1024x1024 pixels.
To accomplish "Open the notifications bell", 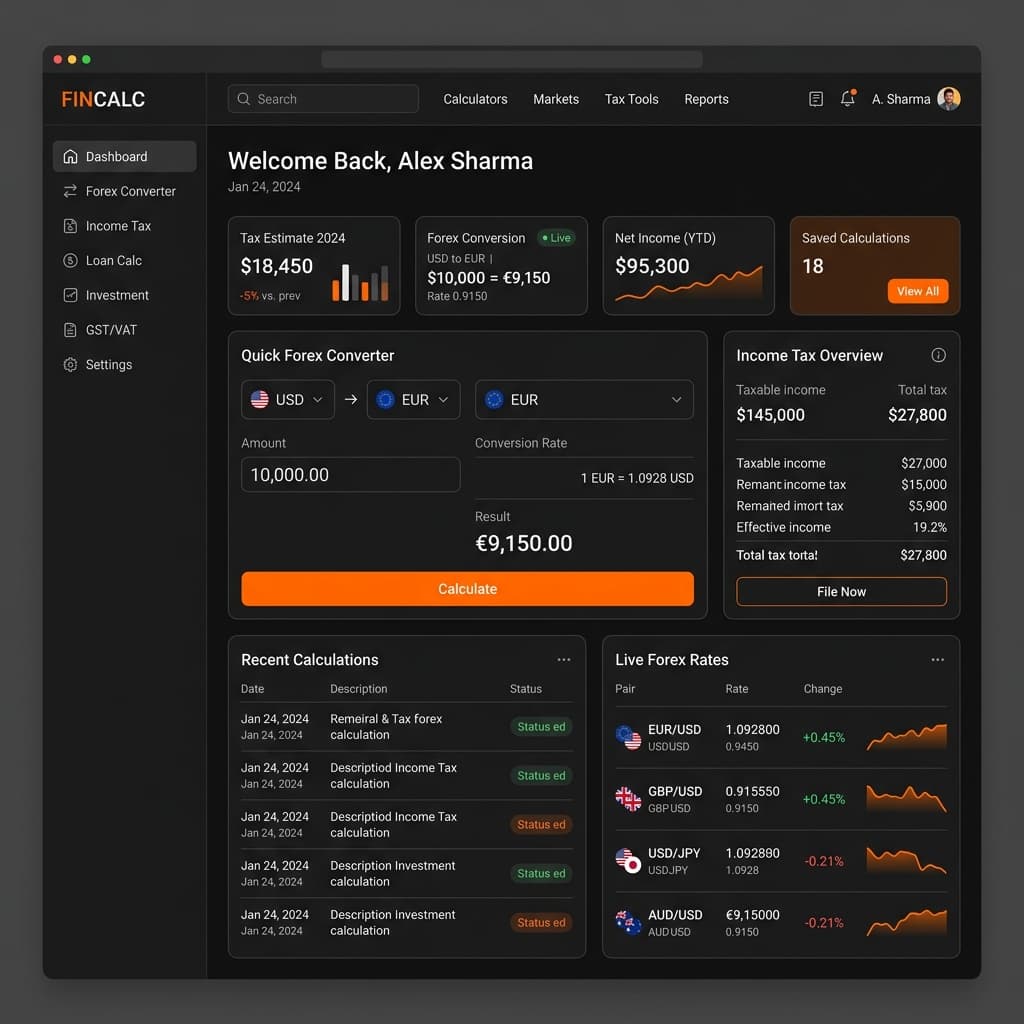I will point(848,98).
